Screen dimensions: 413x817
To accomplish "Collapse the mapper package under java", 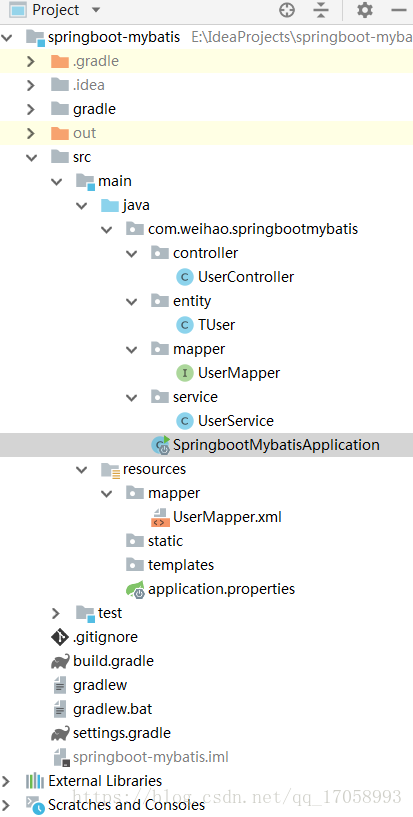I will [x=131, y=350].
